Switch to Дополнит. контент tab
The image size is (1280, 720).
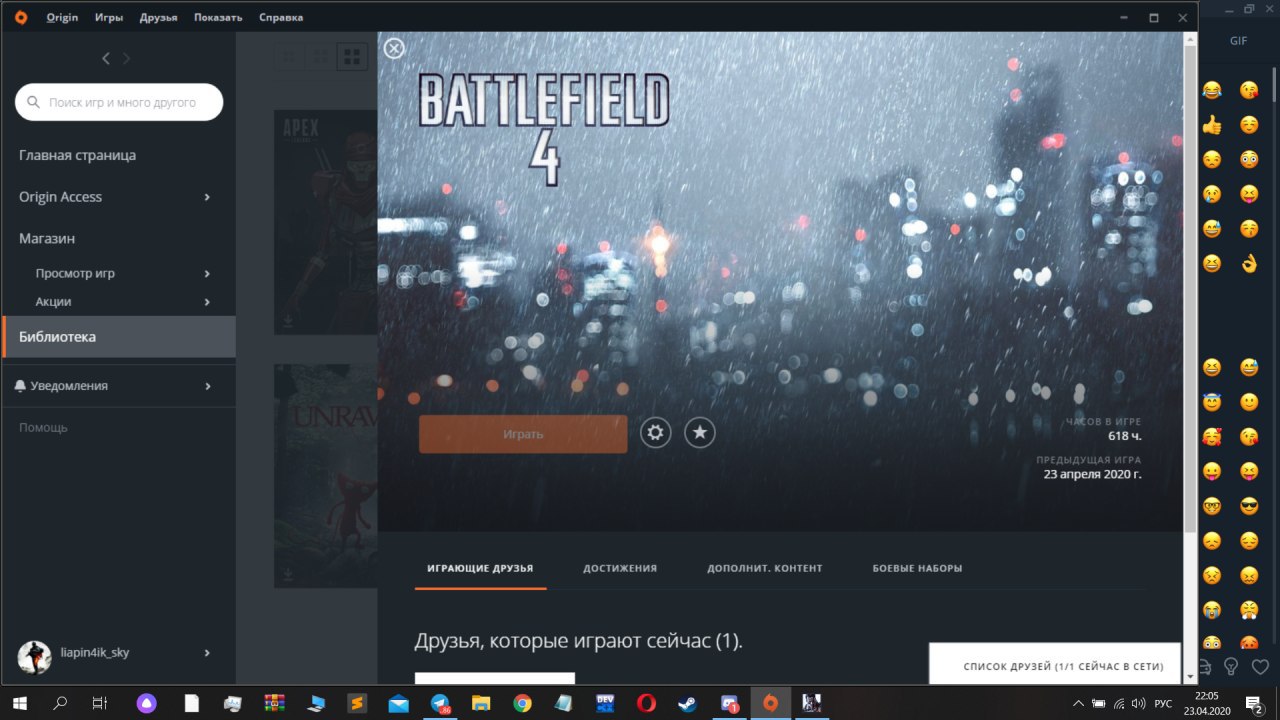coord(765,568)
